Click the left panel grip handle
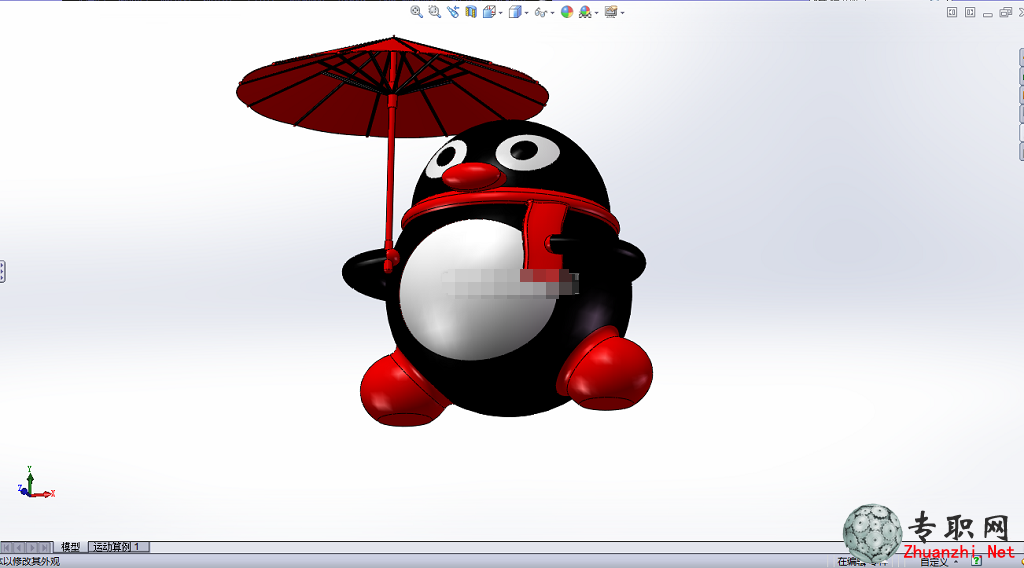The image size is (1024, 568). click(3, 272)
